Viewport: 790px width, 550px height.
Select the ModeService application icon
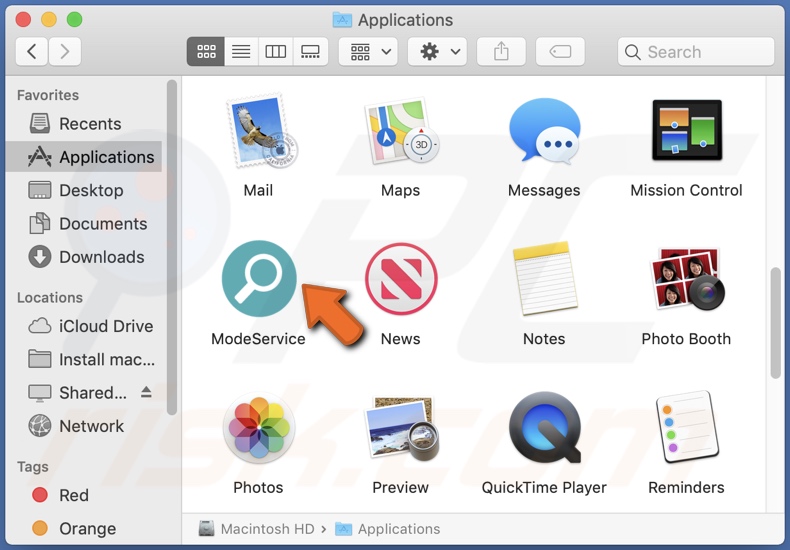[259, 279]
